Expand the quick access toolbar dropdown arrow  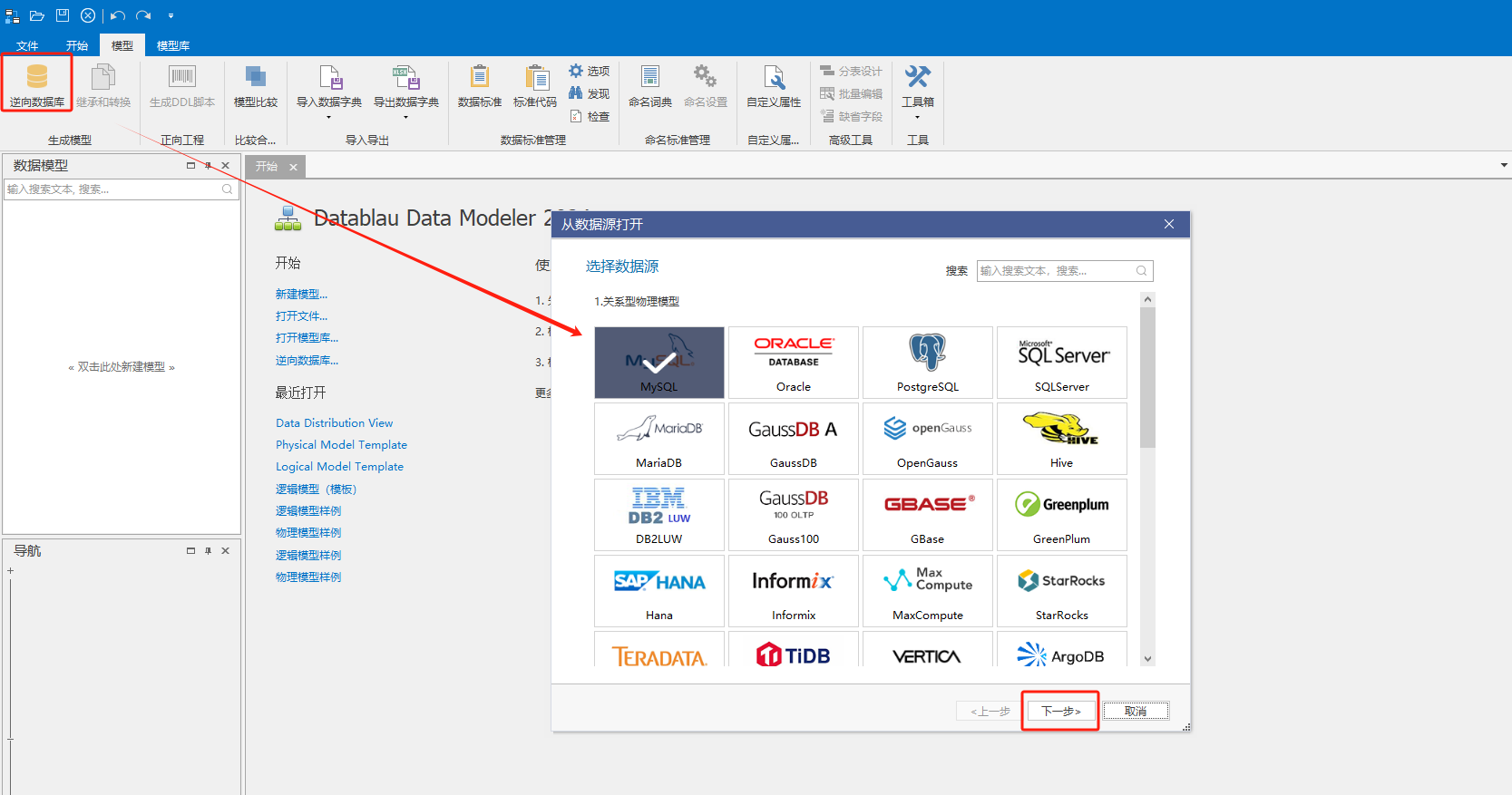(171, 15)
